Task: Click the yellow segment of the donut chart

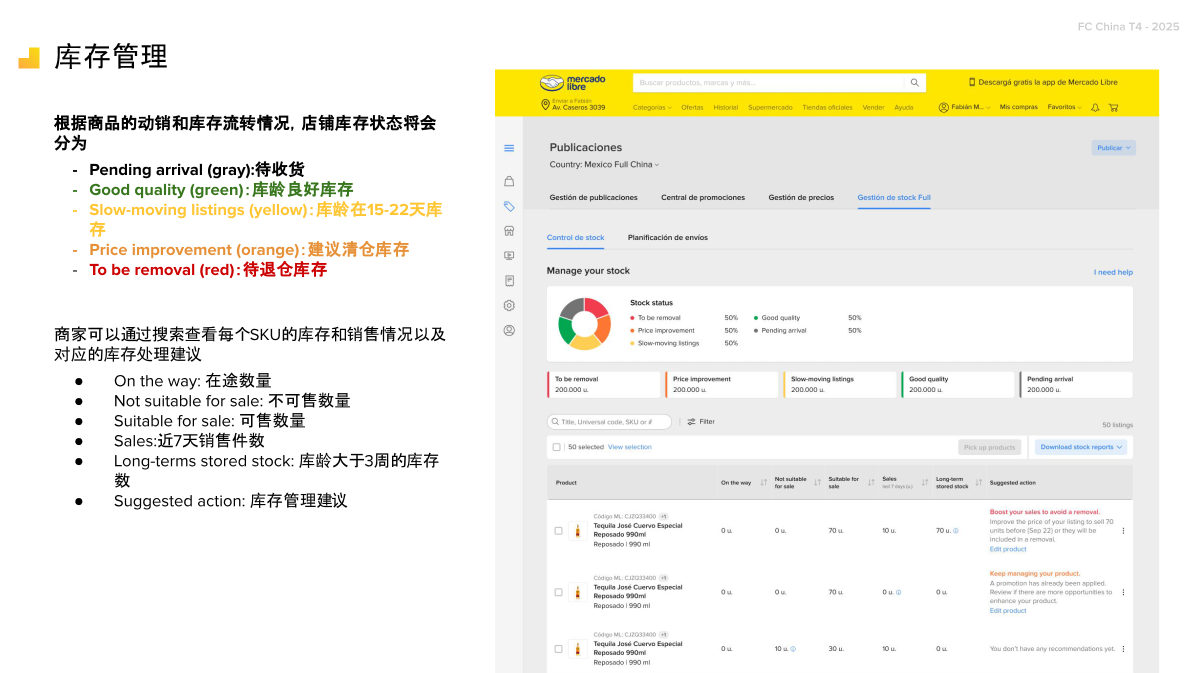Action: pos(586,343)
